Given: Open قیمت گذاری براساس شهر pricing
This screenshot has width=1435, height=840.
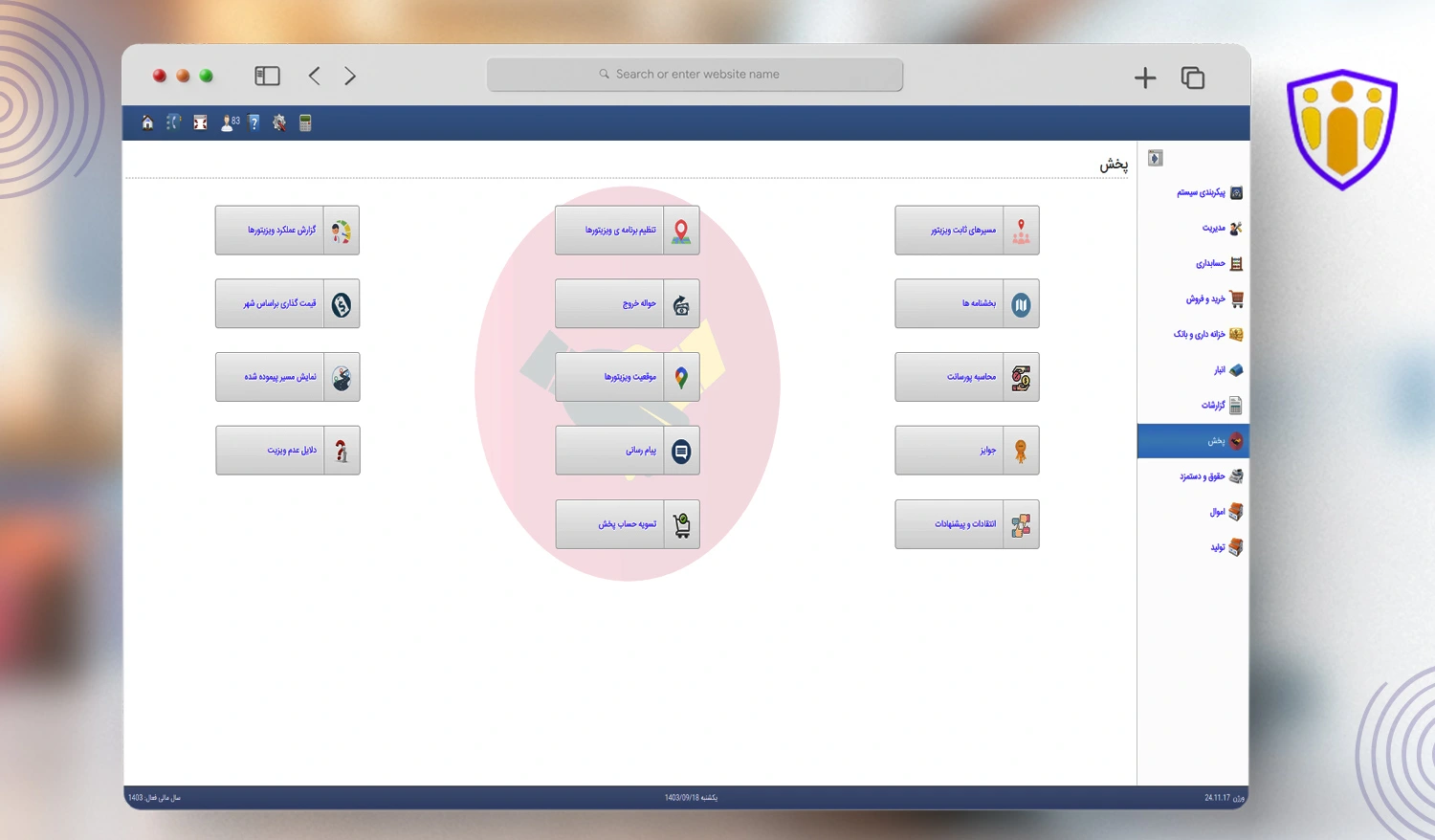Looking at the screenshot, I should pos(287,304).
